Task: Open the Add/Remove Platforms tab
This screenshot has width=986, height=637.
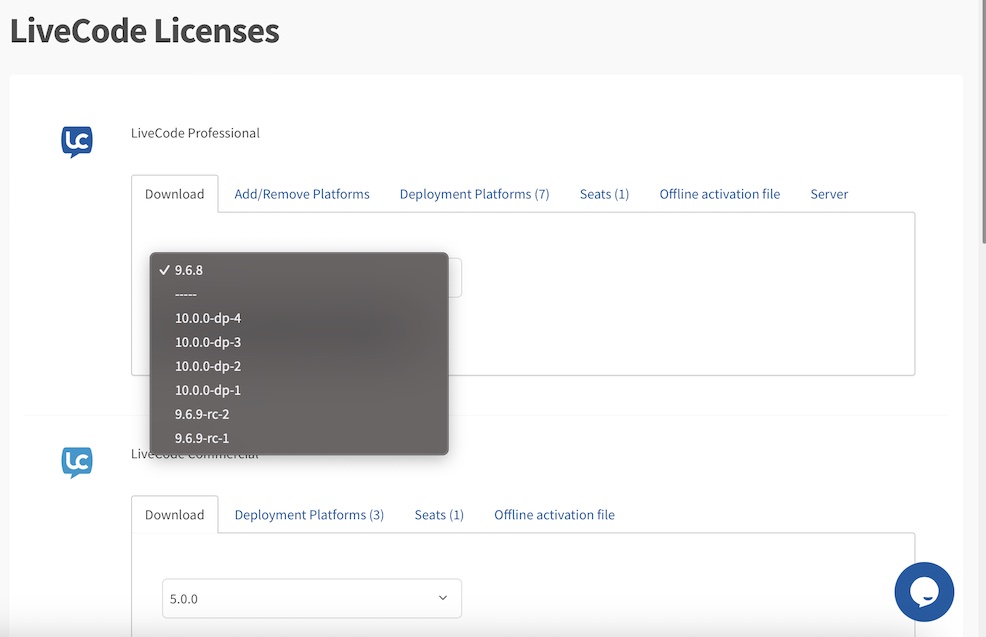Action: click(x=302, y=194)
